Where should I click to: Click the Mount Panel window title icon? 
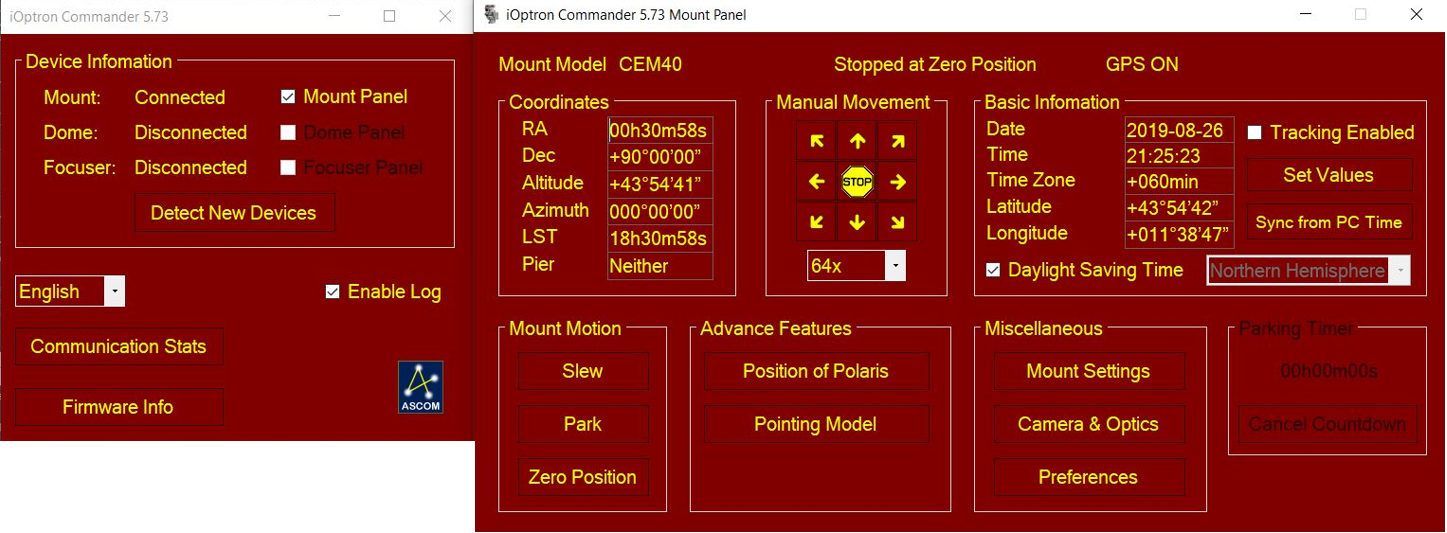pyautogui.click(x=490, y=15)
